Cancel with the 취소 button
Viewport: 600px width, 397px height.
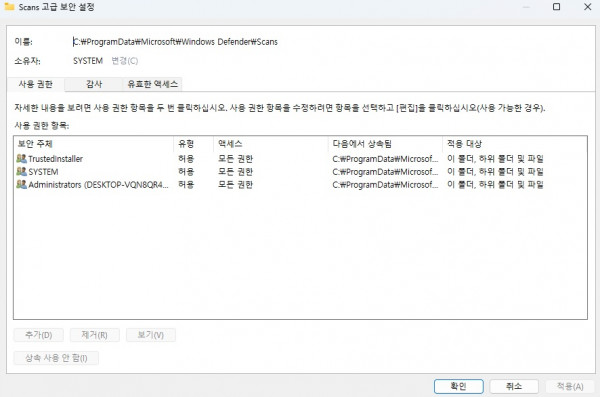coord(514,386)
